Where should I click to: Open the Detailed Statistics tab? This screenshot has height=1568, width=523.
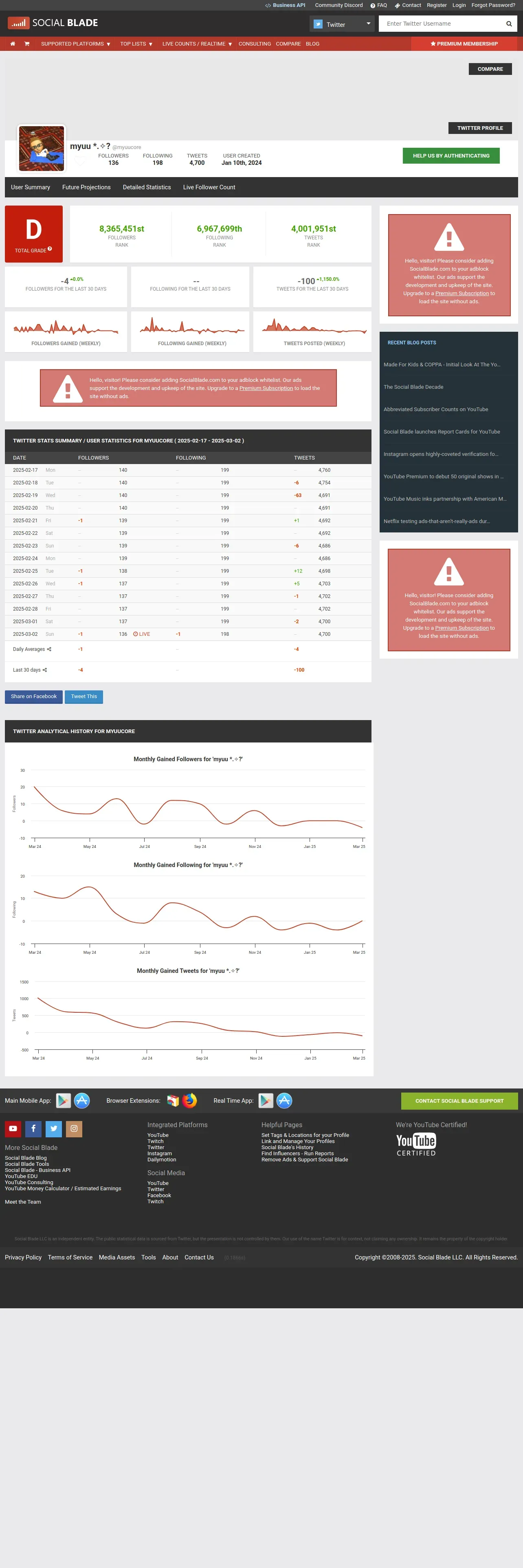click(147, 188)
